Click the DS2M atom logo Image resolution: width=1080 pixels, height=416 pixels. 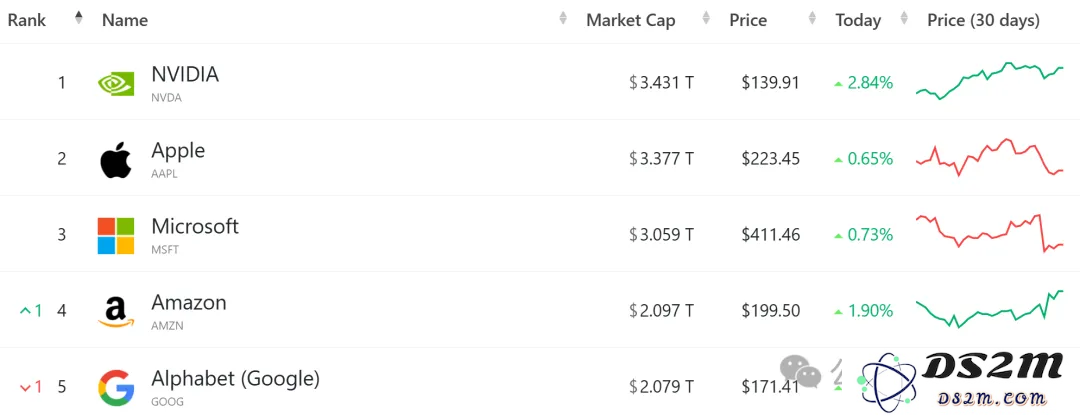pos(888,380)
